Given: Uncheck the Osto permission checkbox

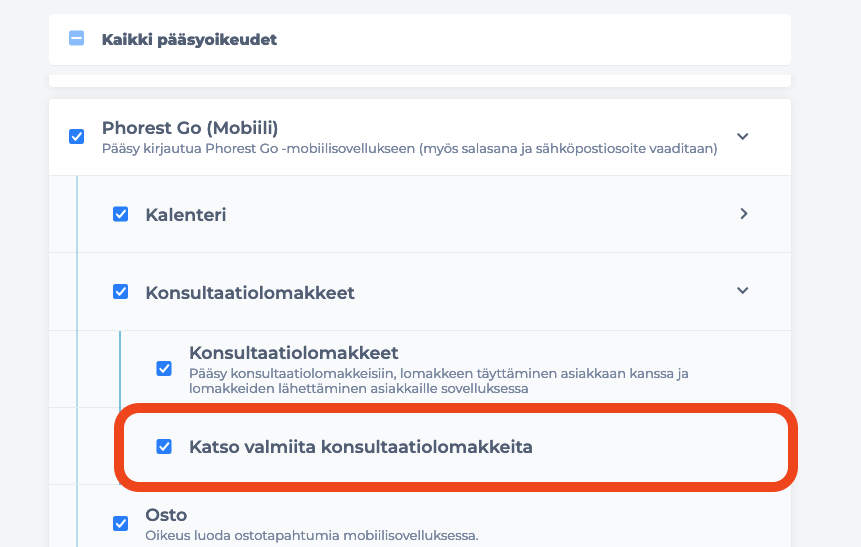Looking at the screenshot, I should (x=120, y=523).
